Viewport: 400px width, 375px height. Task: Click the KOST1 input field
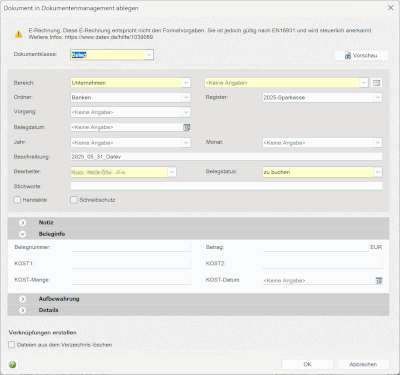pyautogui.click(x=131, y=264)
